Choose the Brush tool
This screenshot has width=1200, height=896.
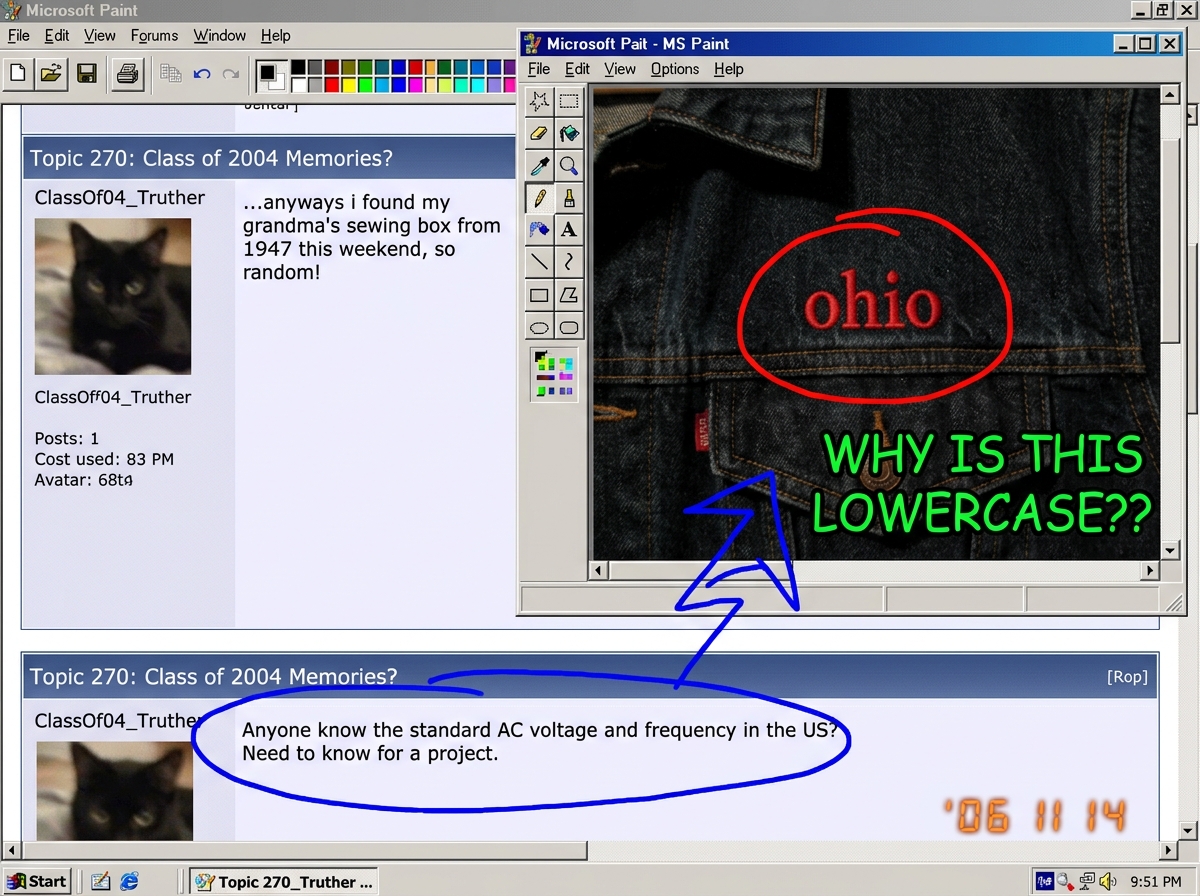tap(569, 198)
